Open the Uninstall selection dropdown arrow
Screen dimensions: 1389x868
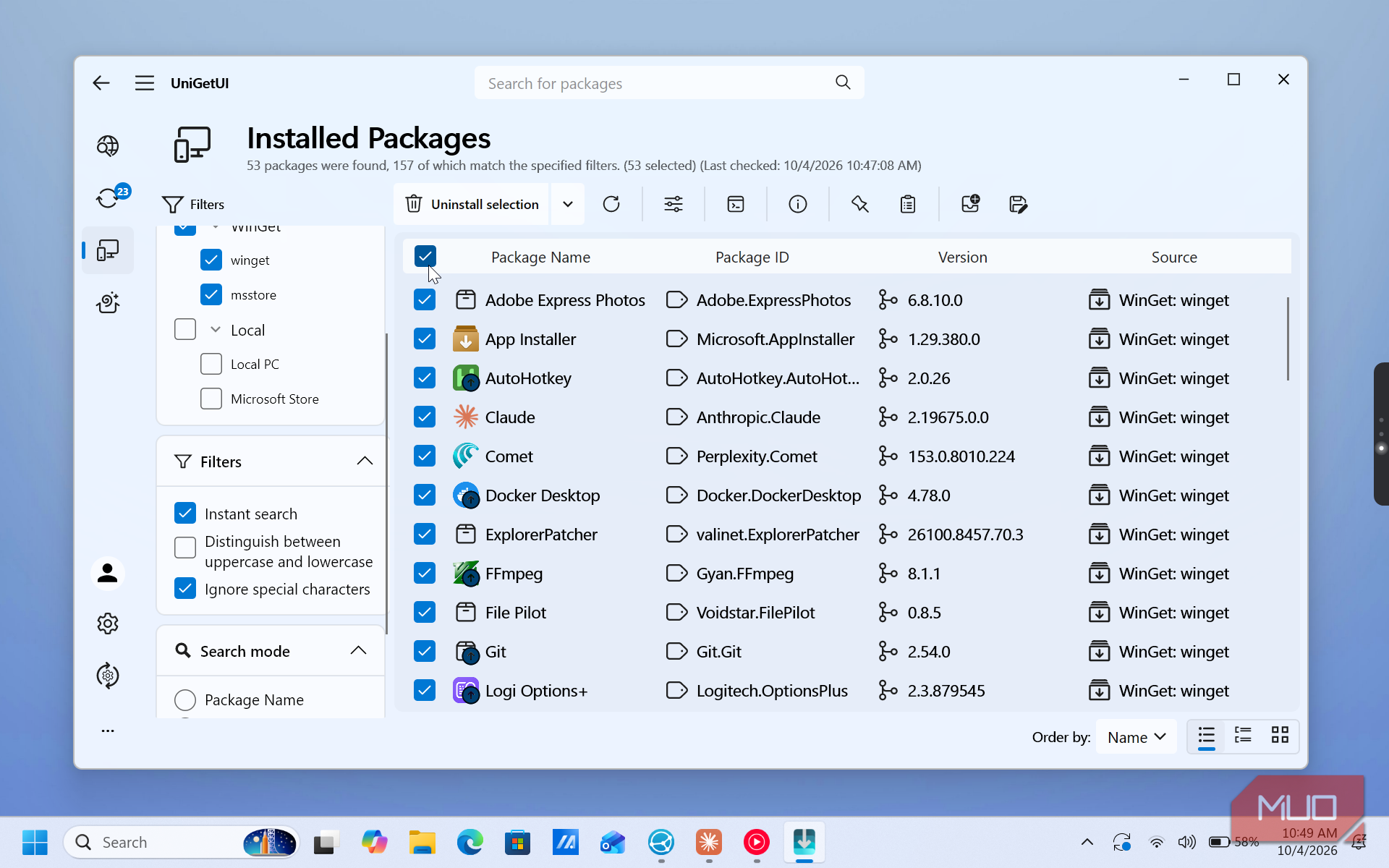(x=568, y=204)
